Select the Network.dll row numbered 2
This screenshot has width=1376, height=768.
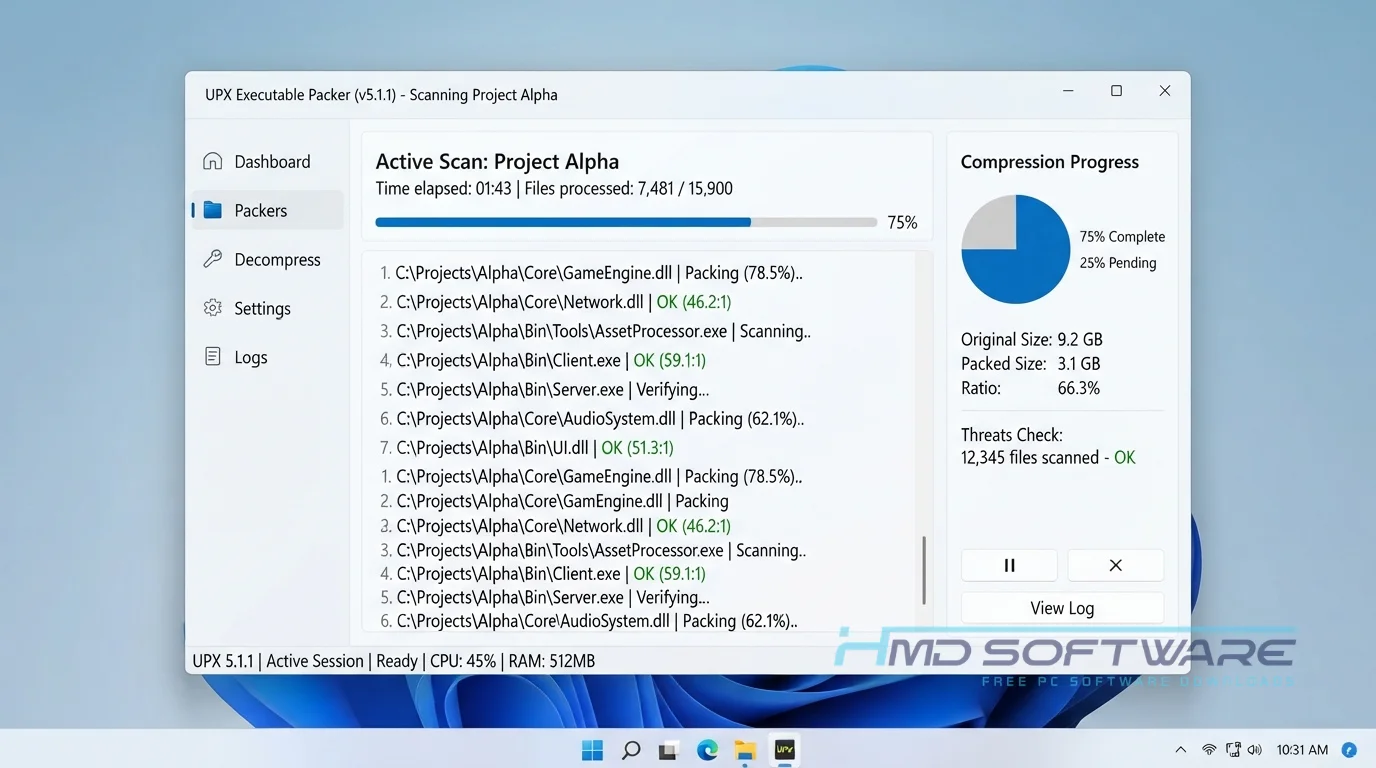coord(556,301)
